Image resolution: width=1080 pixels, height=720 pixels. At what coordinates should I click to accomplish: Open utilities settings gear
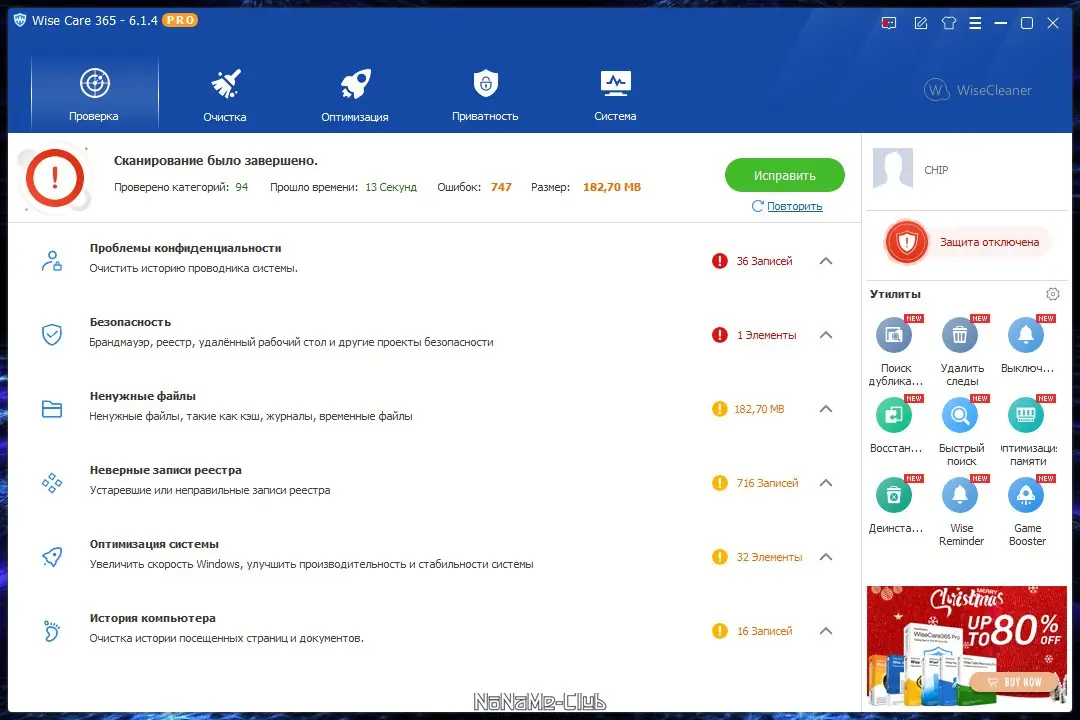(x=1052, y=294)
